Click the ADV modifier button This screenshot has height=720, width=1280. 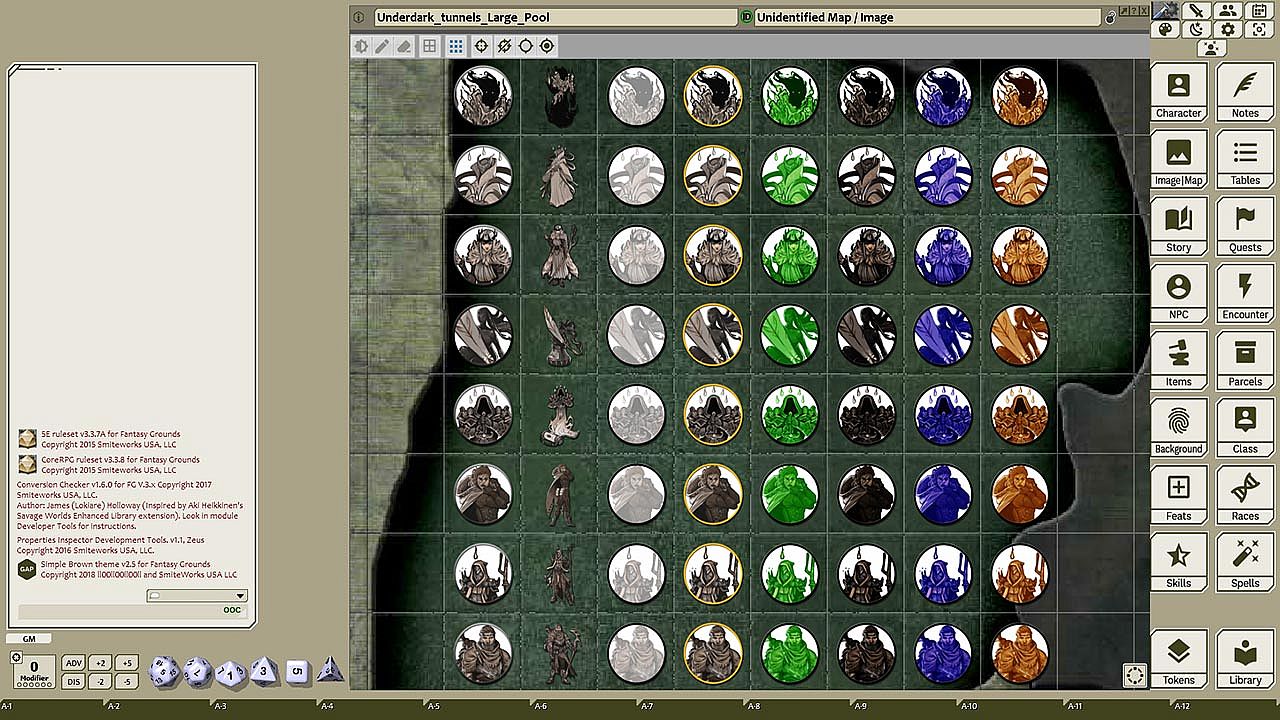point(74,663)
